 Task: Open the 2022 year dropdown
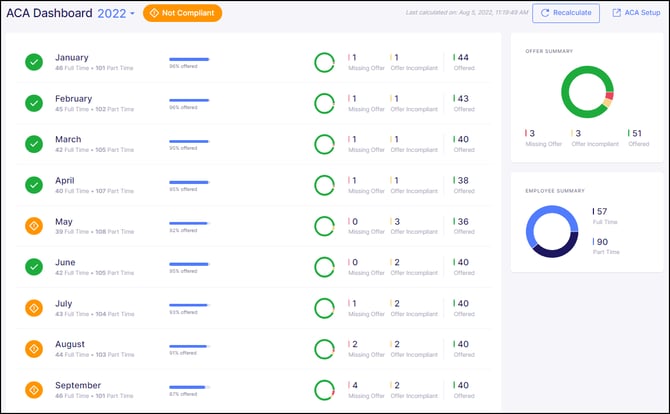click(x=116, y=13)
